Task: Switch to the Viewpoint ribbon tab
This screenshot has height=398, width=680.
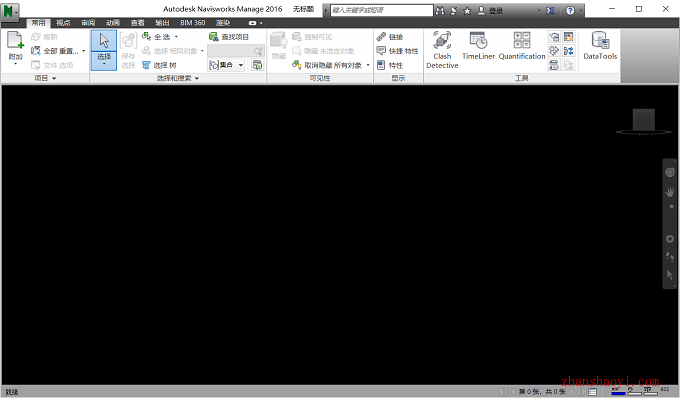Action: (x=63, y=23)
